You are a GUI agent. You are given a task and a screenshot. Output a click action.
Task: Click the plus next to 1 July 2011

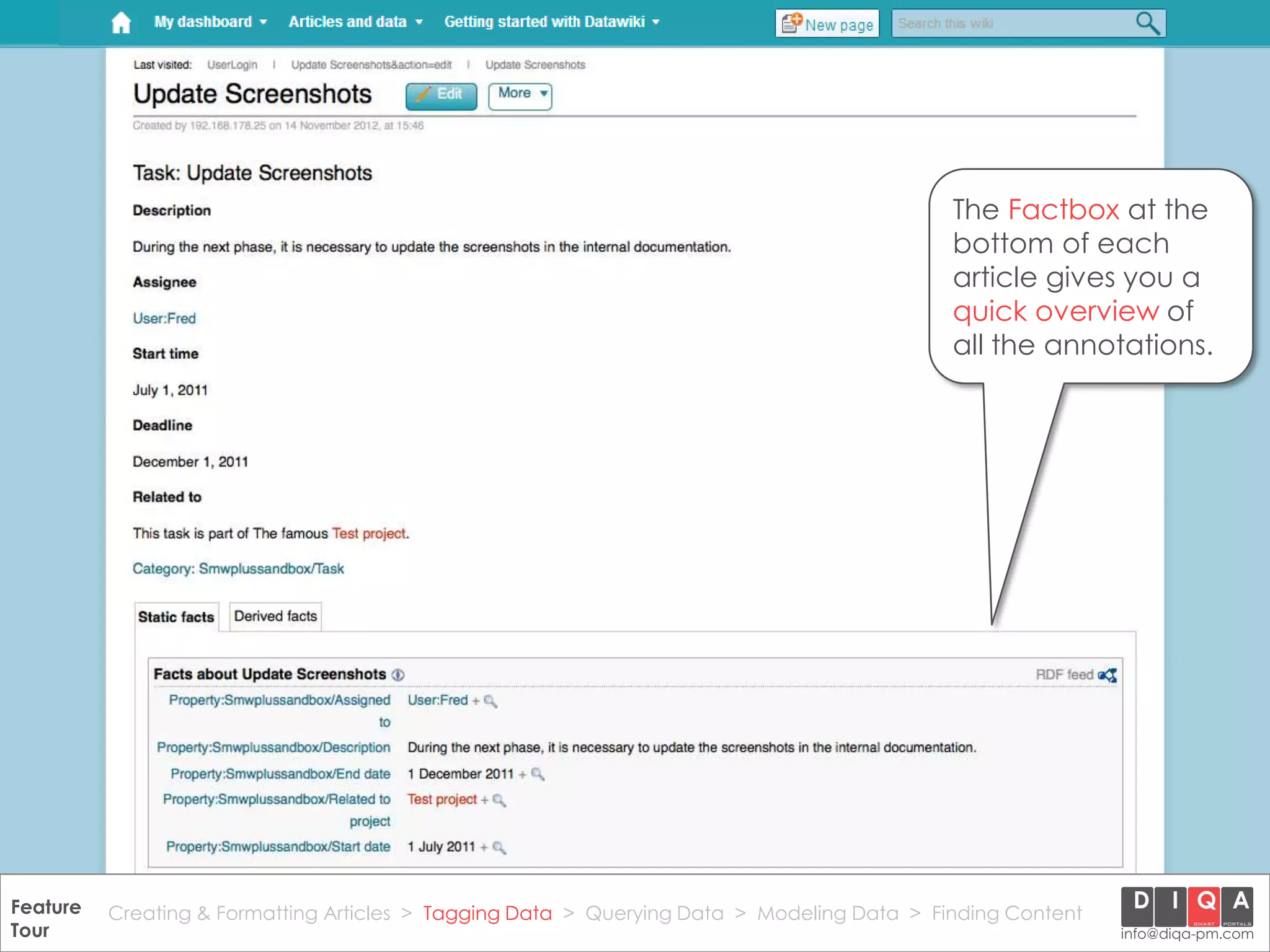click(x=484, y=847)
